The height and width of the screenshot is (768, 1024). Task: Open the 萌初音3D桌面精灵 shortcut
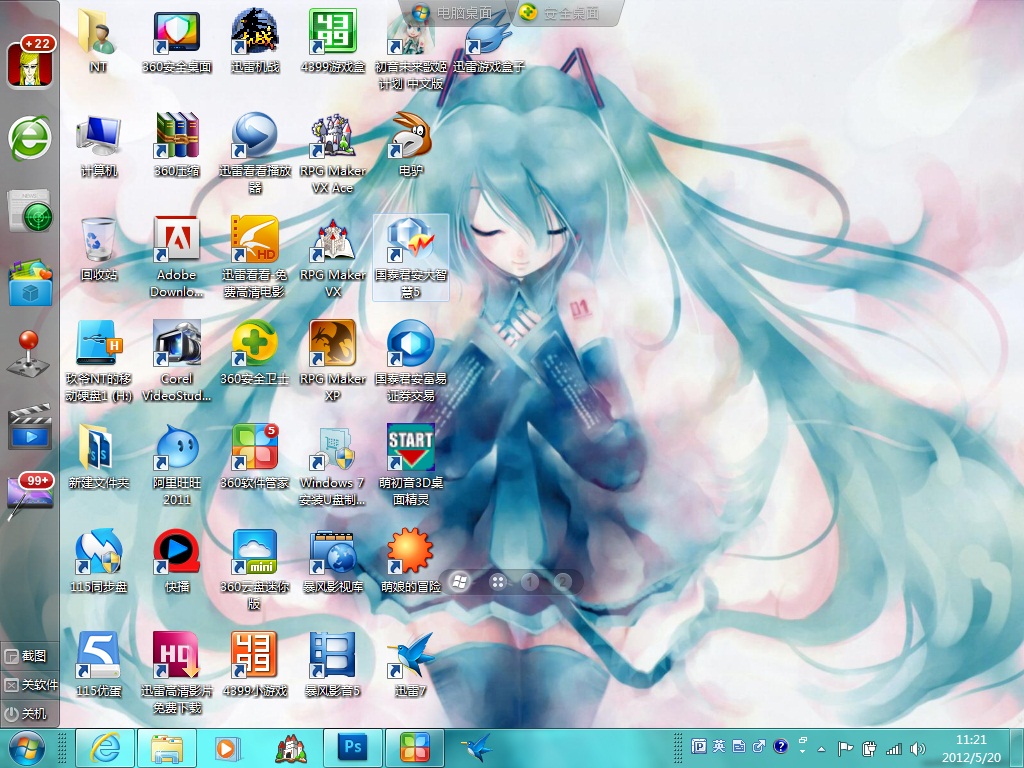[411, 465]
